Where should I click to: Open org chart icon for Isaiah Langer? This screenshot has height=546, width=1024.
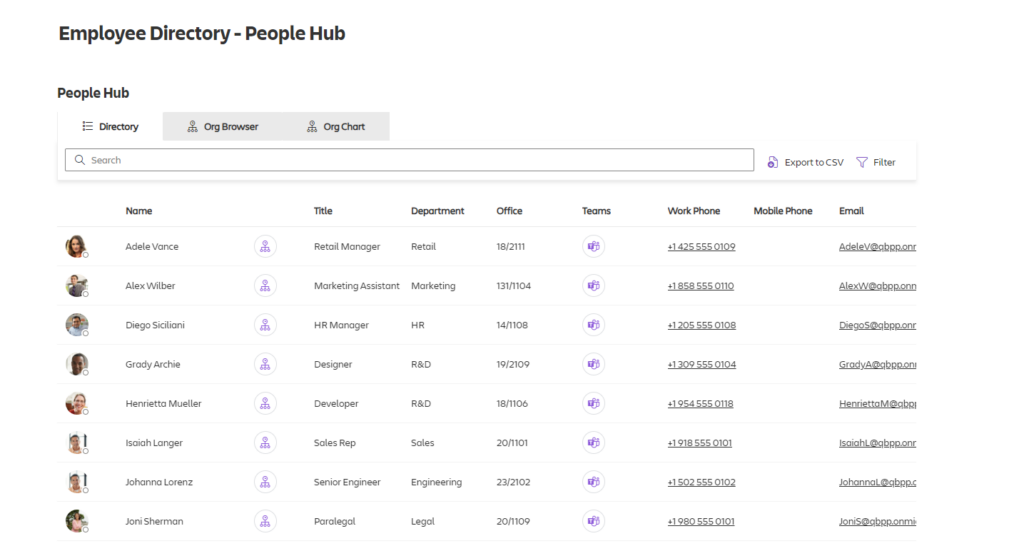pyautogui.click(x=265, y=442)
